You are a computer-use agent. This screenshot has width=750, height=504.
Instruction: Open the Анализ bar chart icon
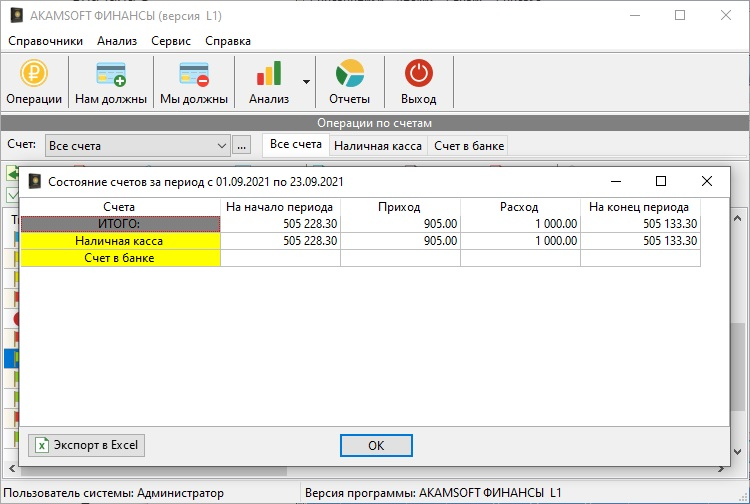269,74
